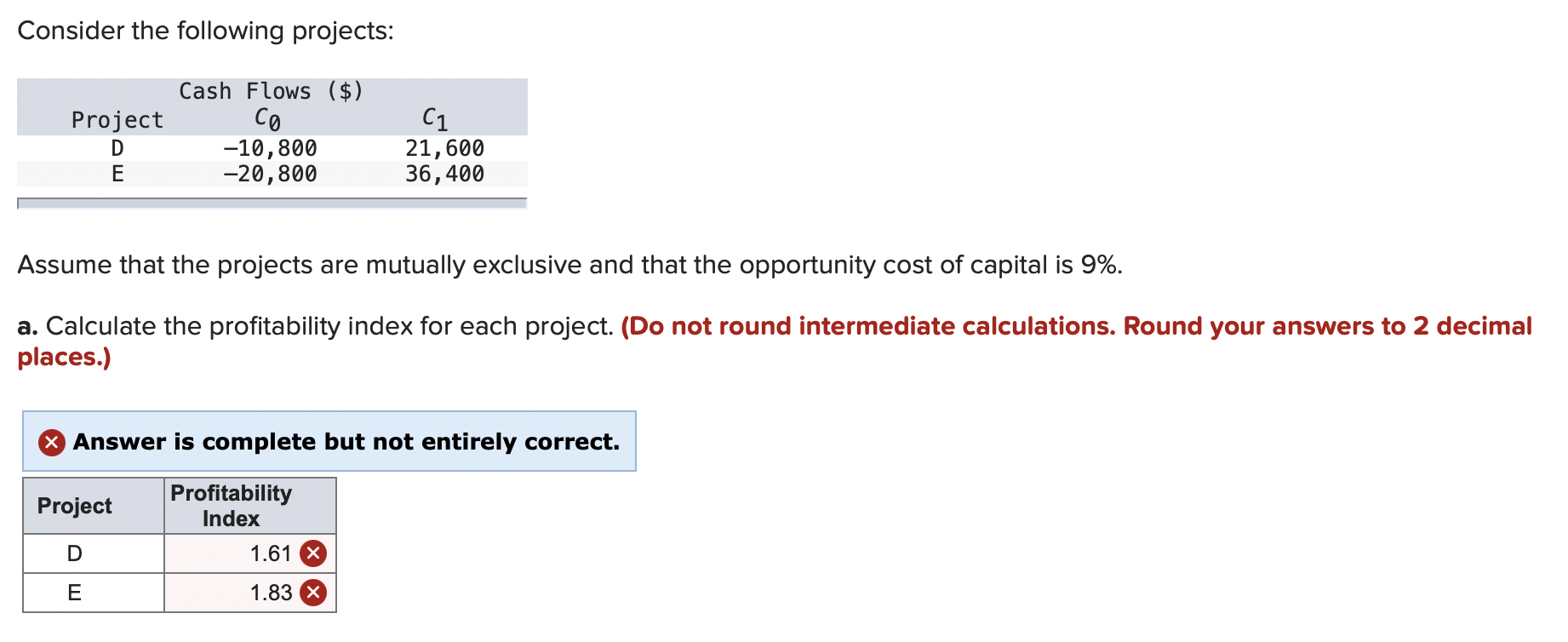The width and height of the screenshot is (1568, 642).
Task: Select the 36,400 cash flow cell for Project E
Action: (x=444, y=173)
